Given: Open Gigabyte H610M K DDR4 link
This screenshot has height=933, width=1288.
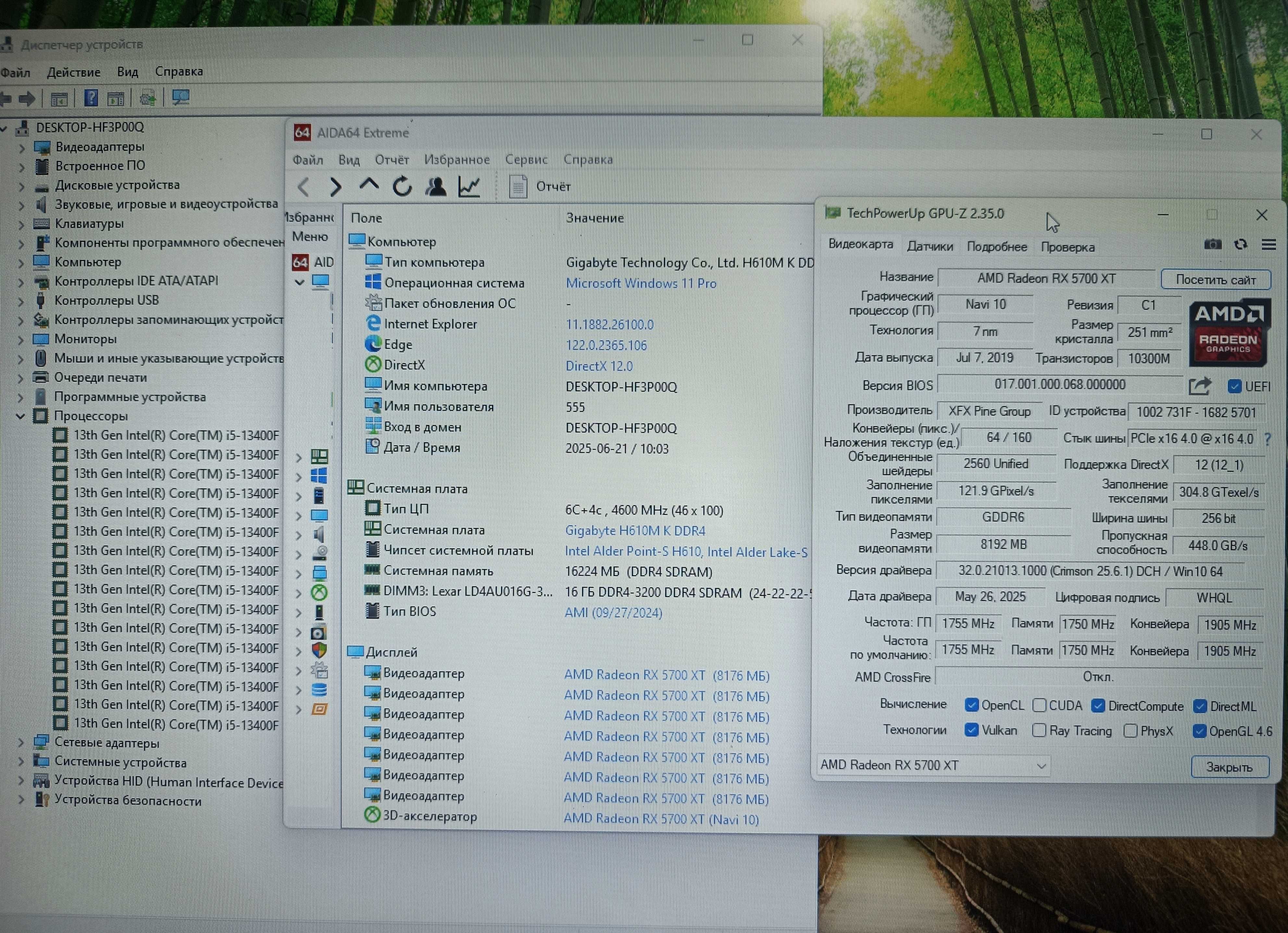Looking at the screenshot, I should [636, 530].
